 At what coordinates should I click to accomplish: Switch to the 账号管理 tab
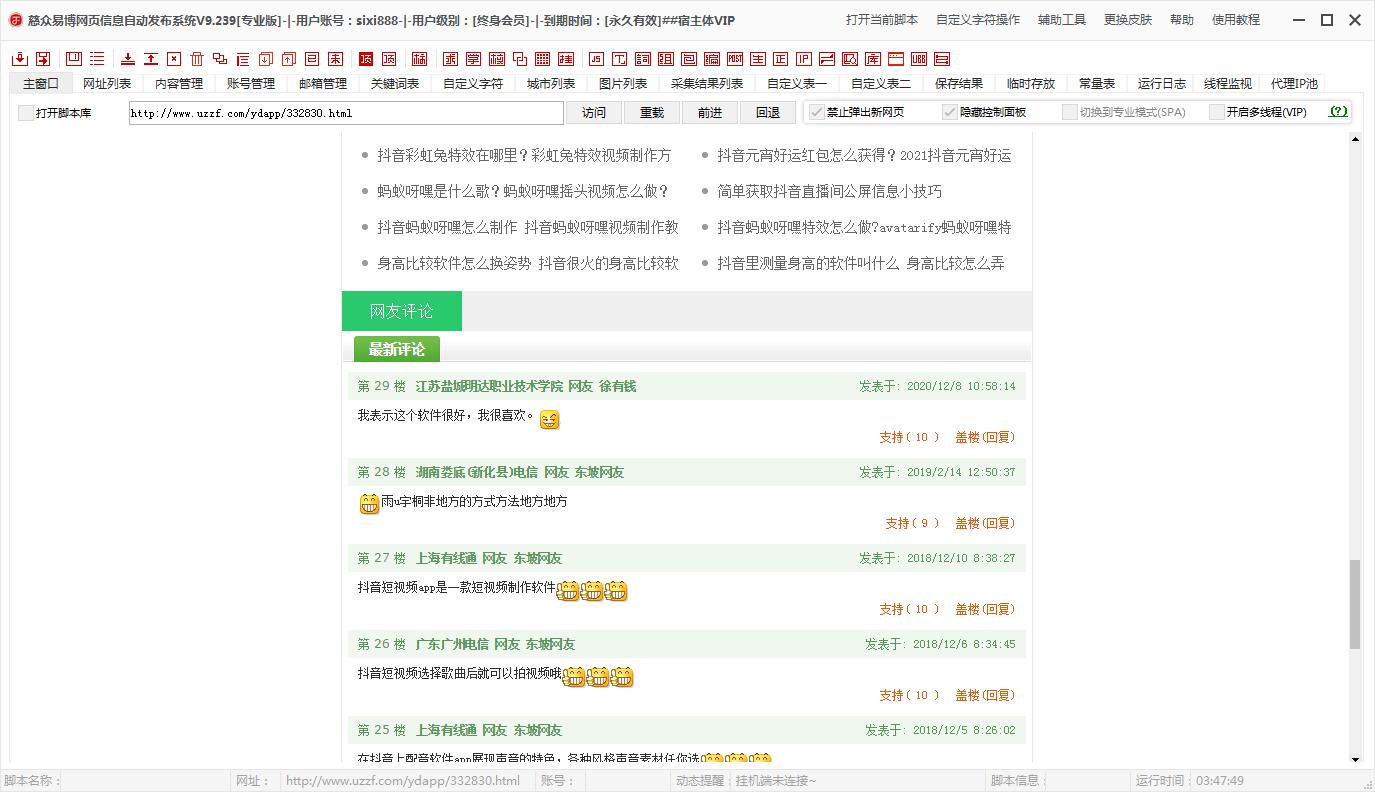251,84
